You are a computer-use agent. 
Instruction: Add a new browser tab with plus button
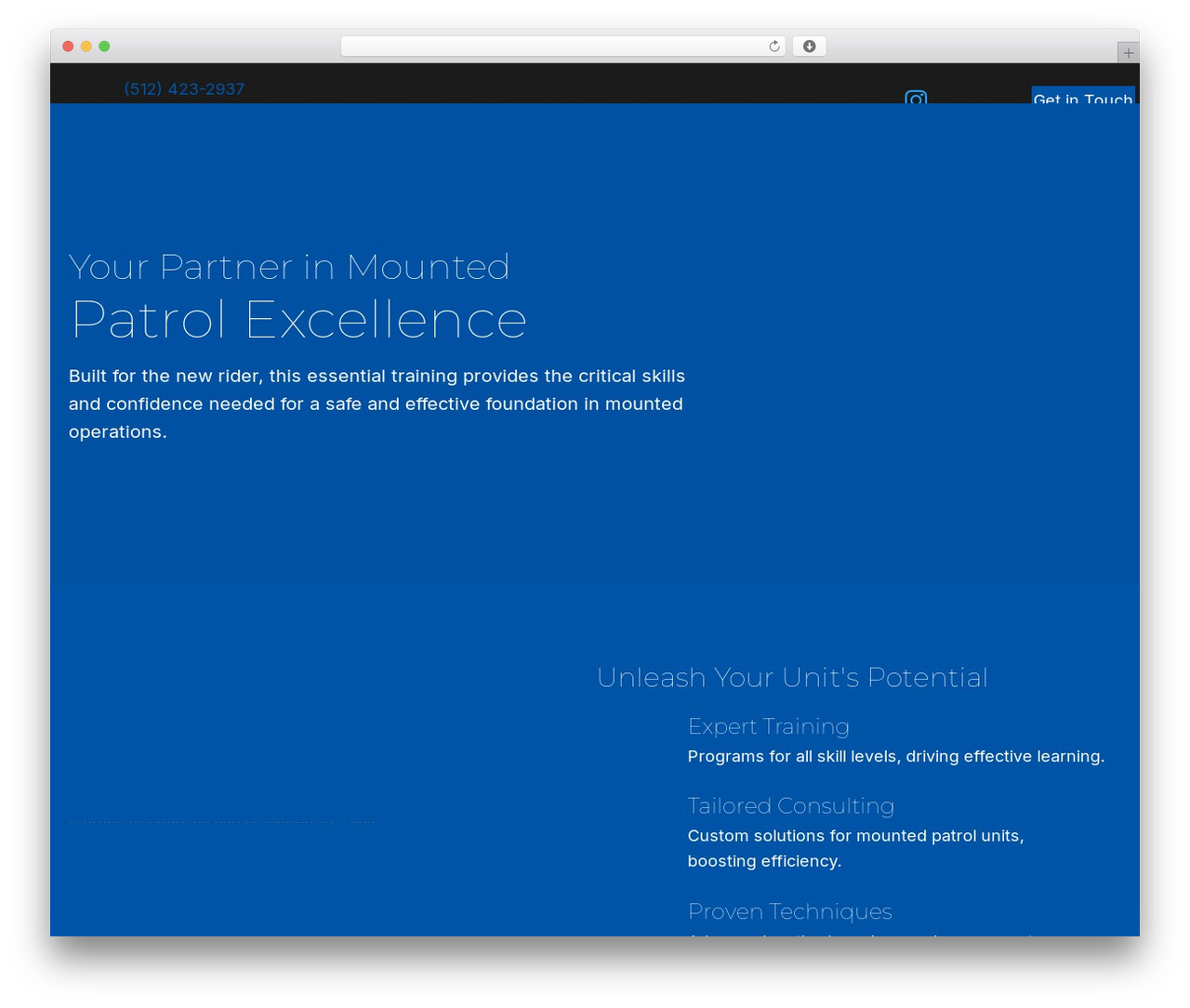point(1128,53)
